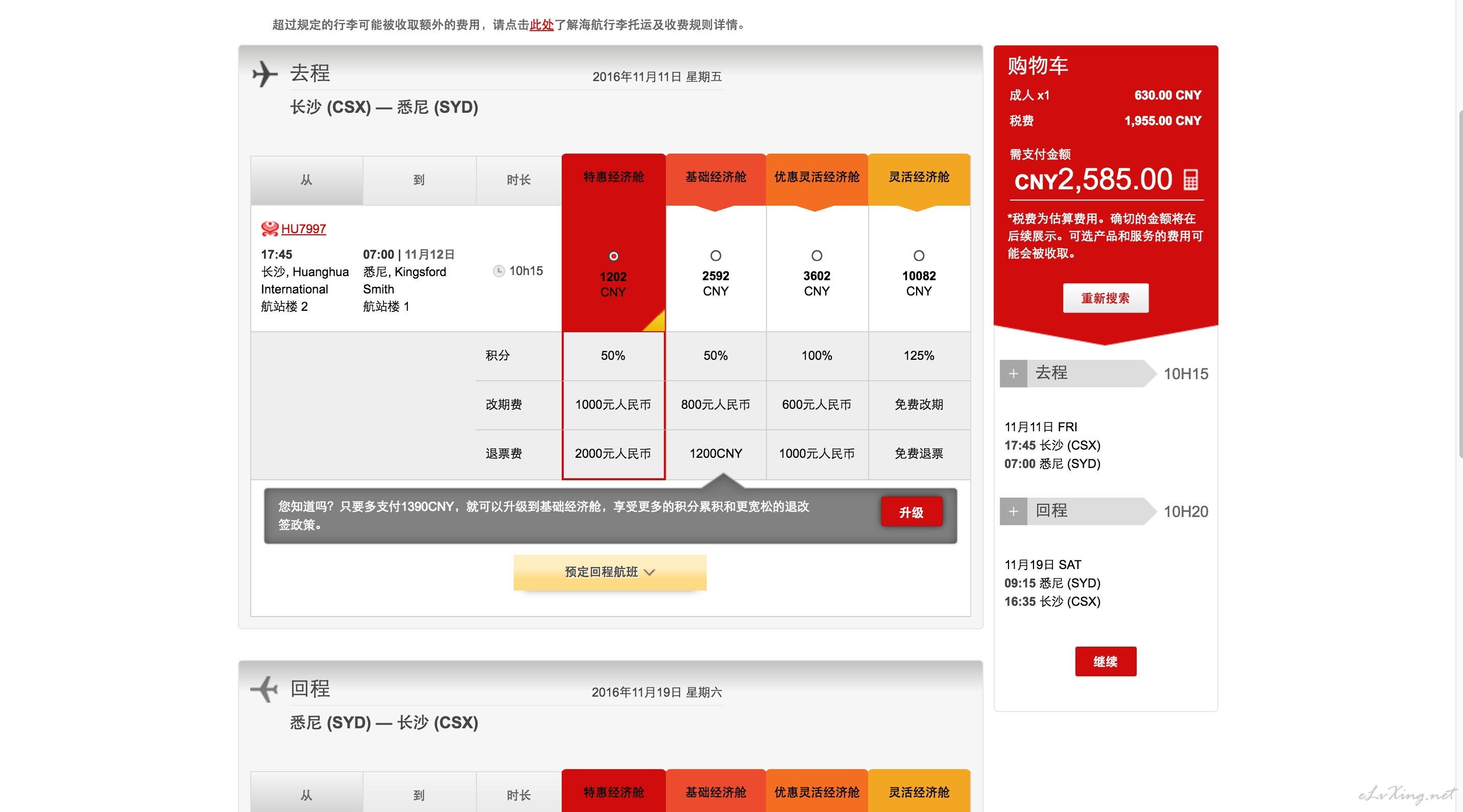Click the outbound flight airplane icon
1463x812 pixels.
pos(265,75)
